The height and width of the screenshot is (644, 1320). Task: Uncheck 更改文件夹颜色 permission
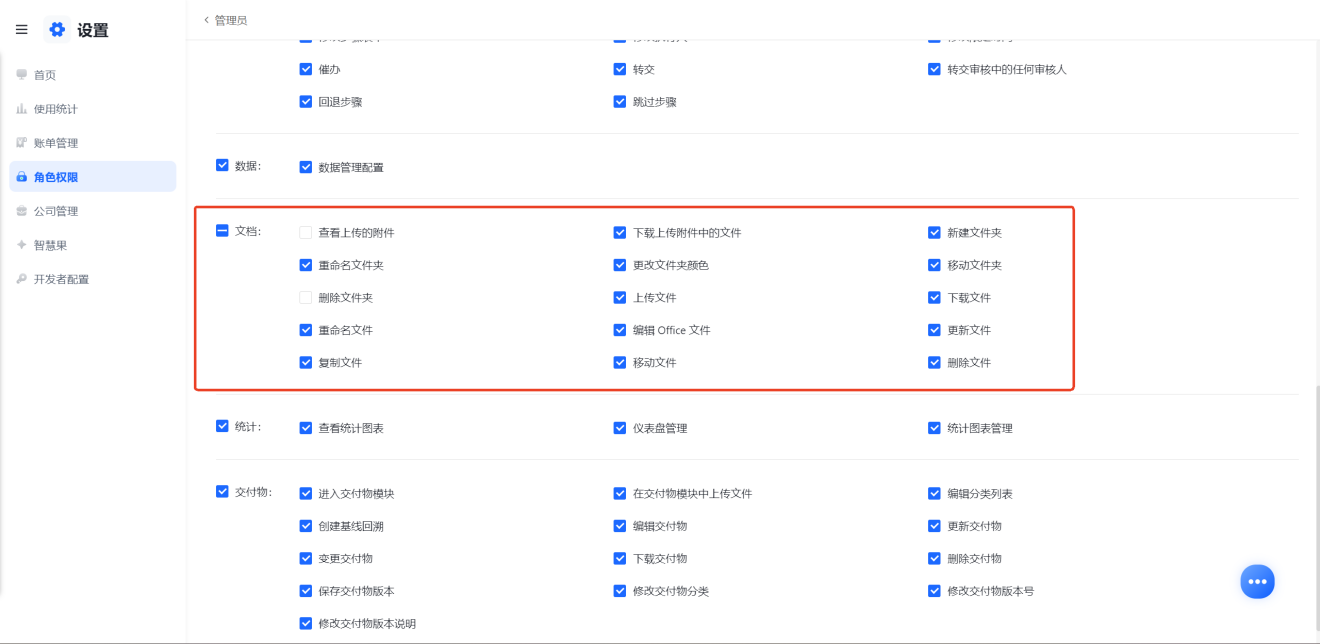click(x=620, y=265)
